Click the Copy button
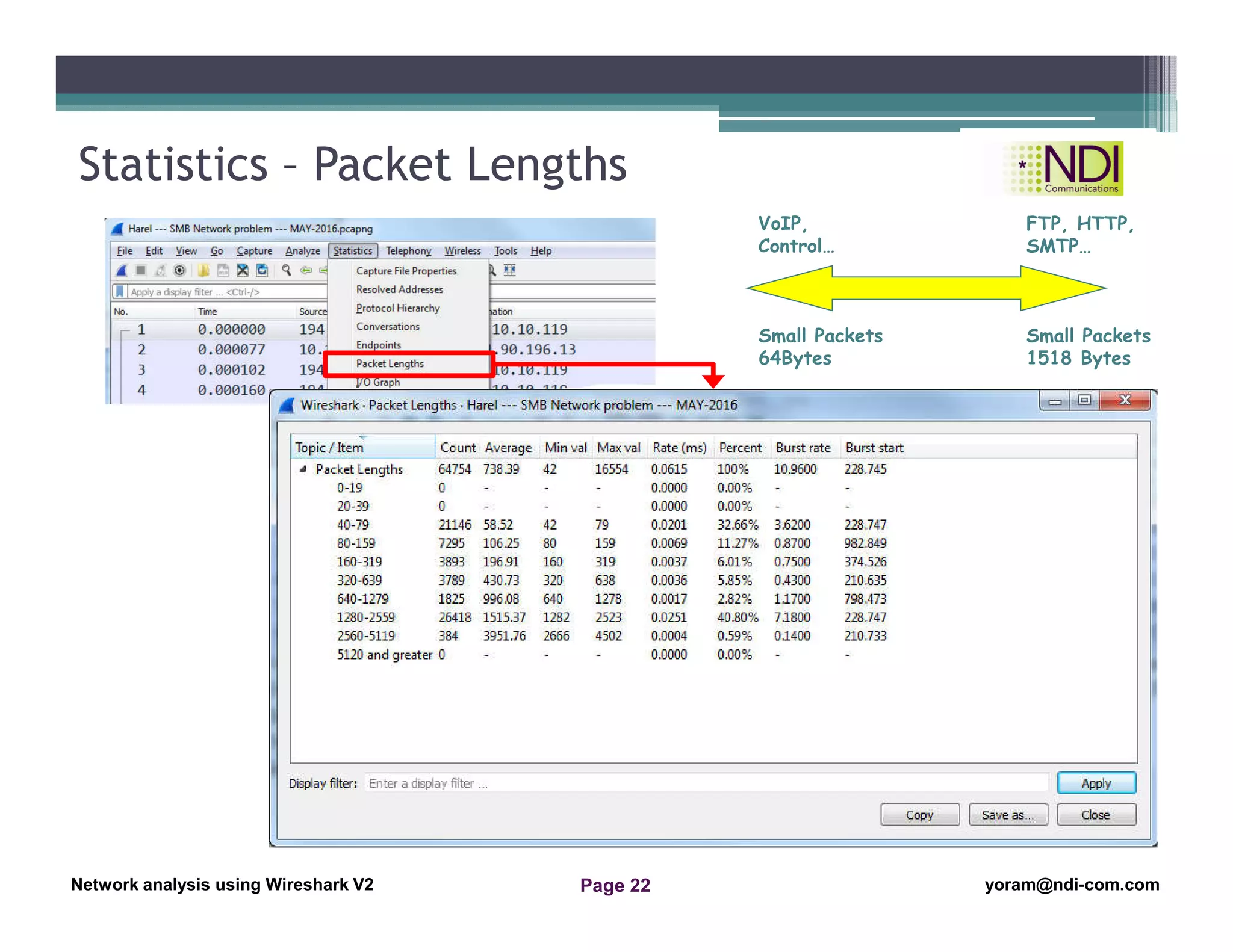Viewport: 1233px width, 952px height. [x=919, y=815]
